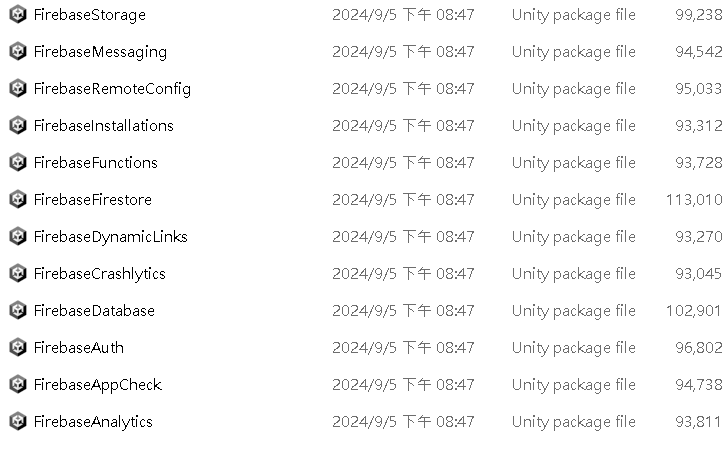The image size is (725, 466).
Task: Select the FirebaseFirestore file name
Action: [93, 200]
